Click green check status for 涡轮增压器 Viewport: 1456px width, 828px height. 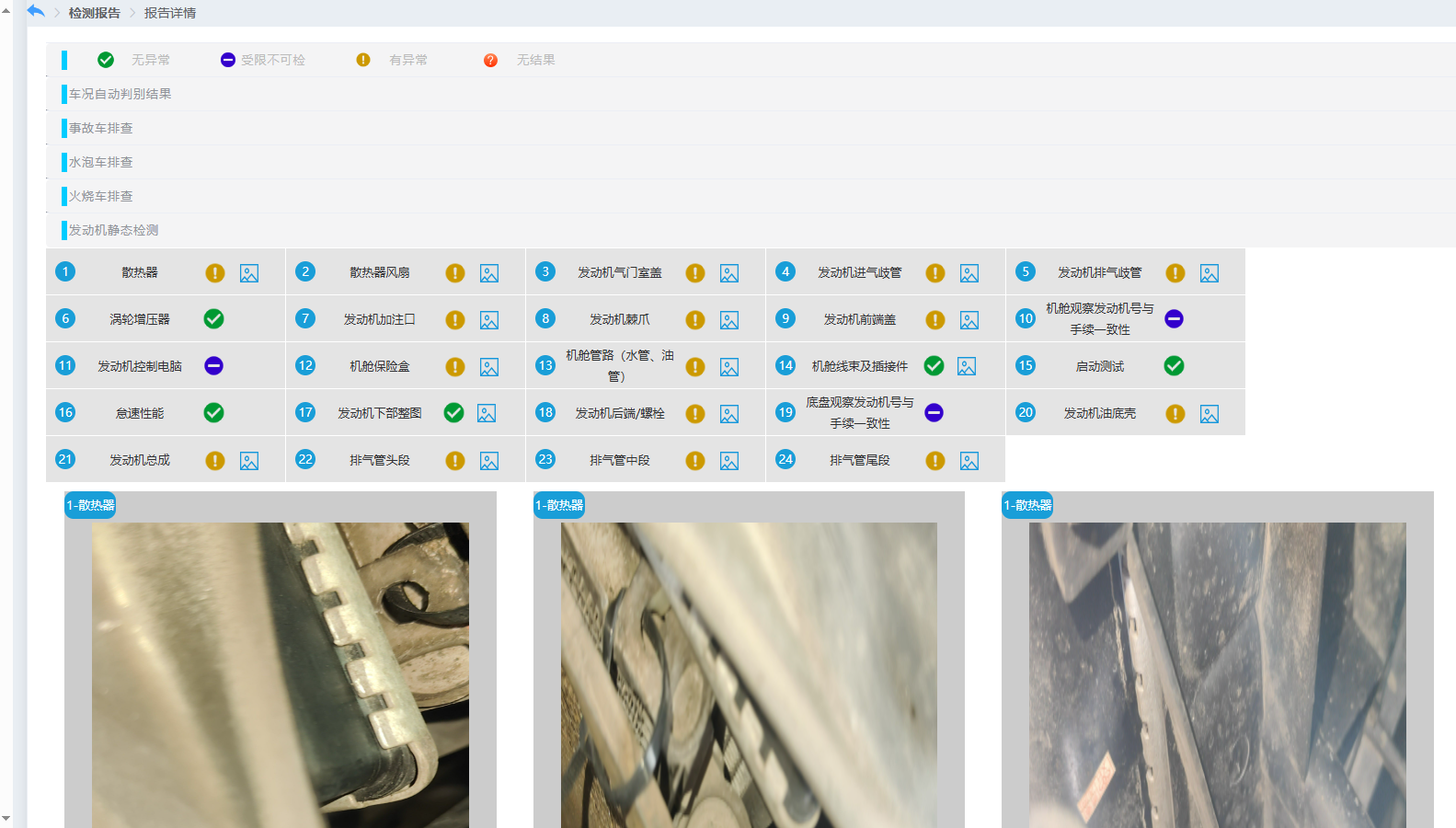pyautogui.click(x=213, y=319)
